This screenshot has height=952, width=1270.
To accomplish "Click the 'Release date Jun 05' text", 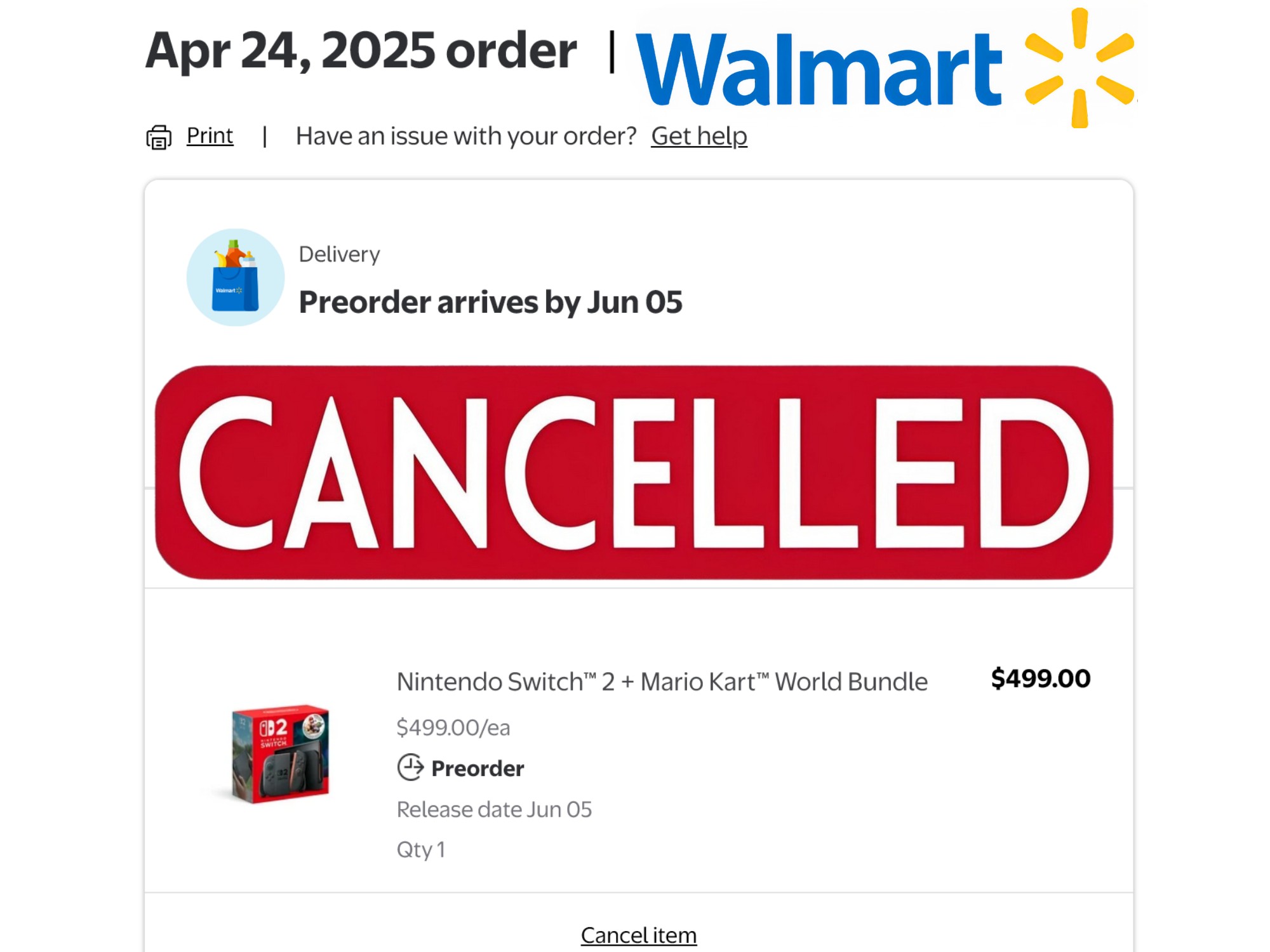I will [494, 810].
